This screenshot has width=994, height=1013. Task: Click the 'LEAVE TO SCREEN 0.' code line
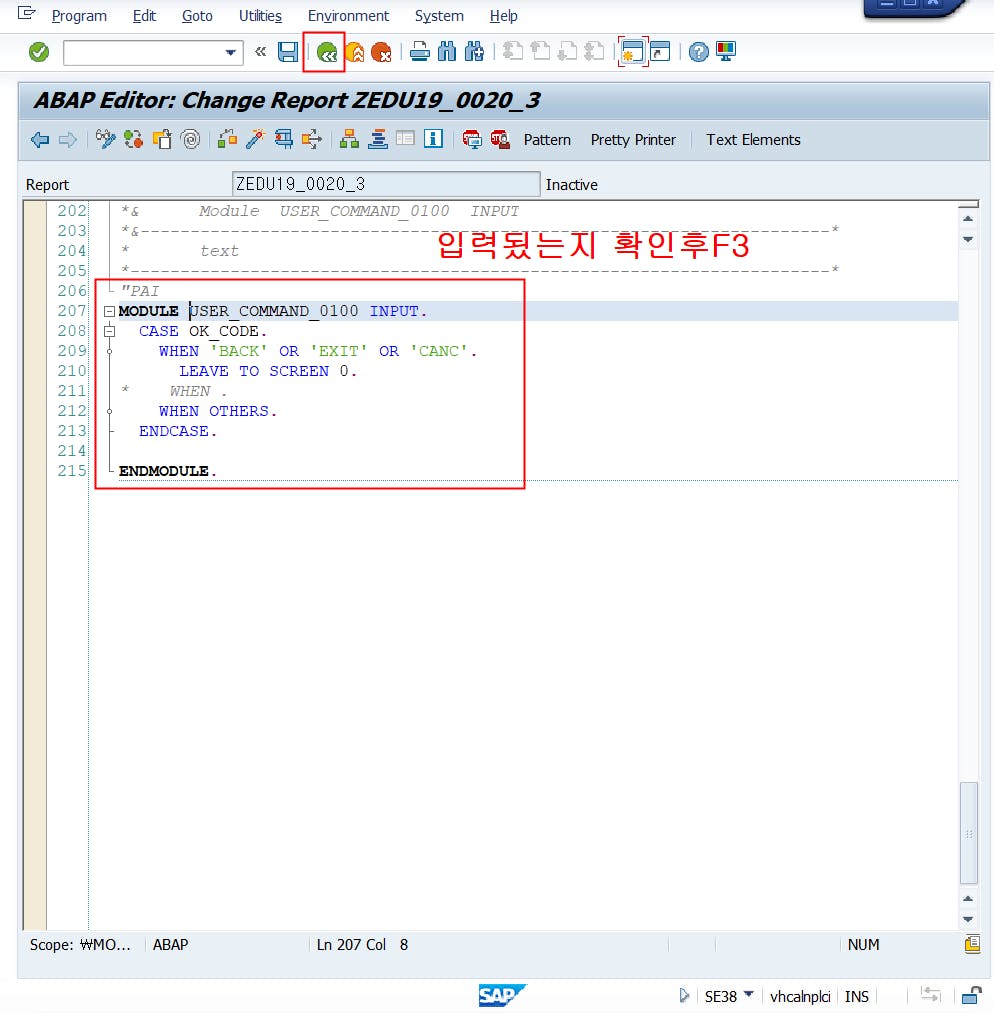pos(267,371)
